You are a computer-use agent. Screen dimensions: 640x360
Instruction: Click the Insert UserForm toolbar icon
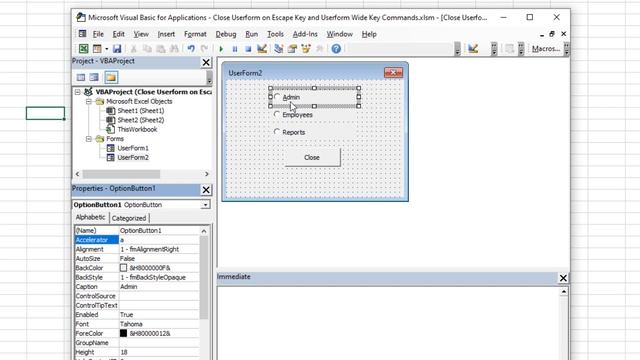pyautogui.click(x=97, y=49)
